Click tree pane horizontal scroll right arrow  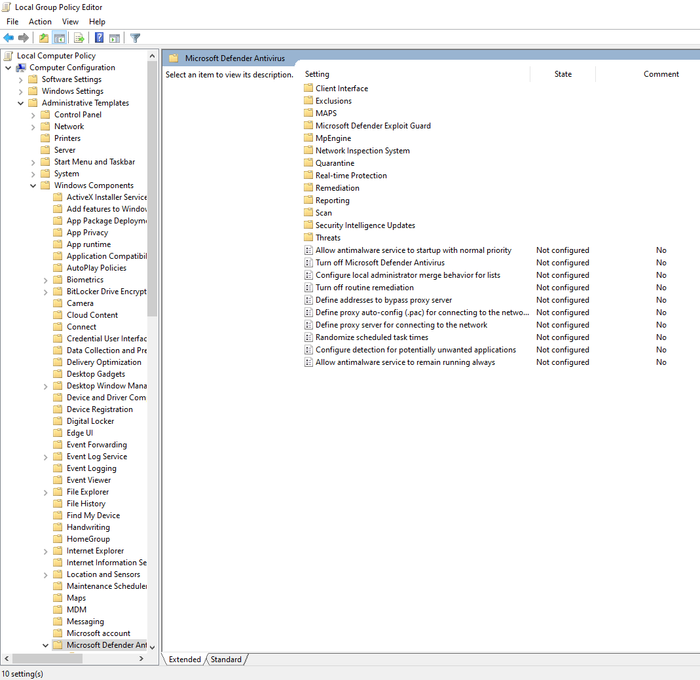[142, 659]
